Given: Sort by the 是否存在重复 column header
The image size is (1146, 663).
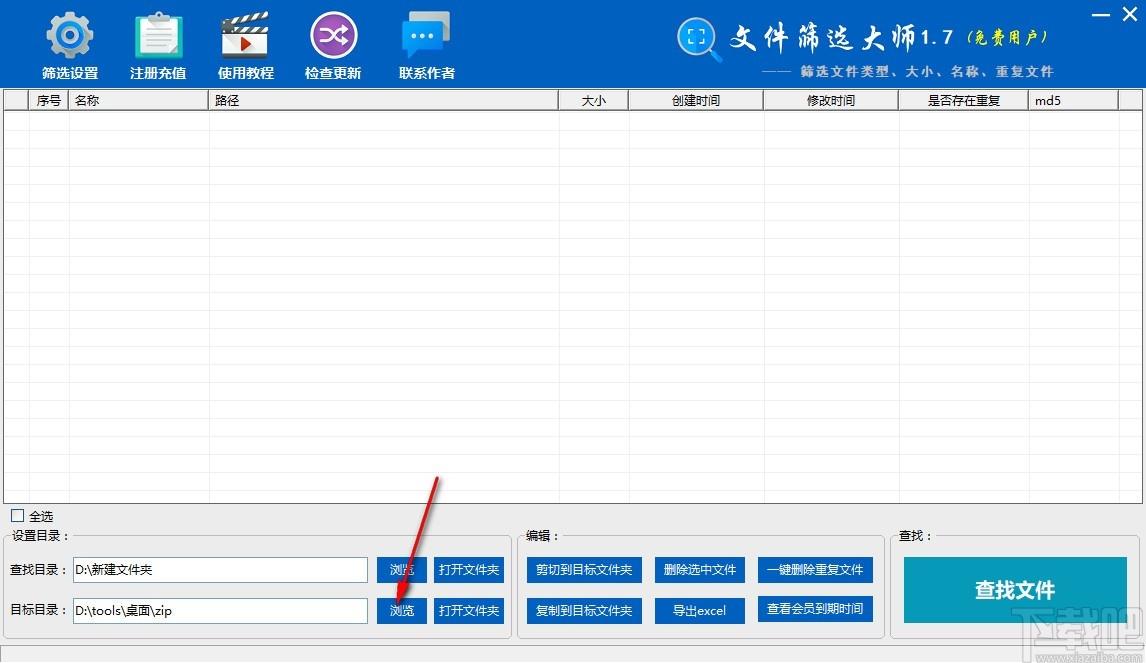Looking at the screenshot, I should [963, 100].
